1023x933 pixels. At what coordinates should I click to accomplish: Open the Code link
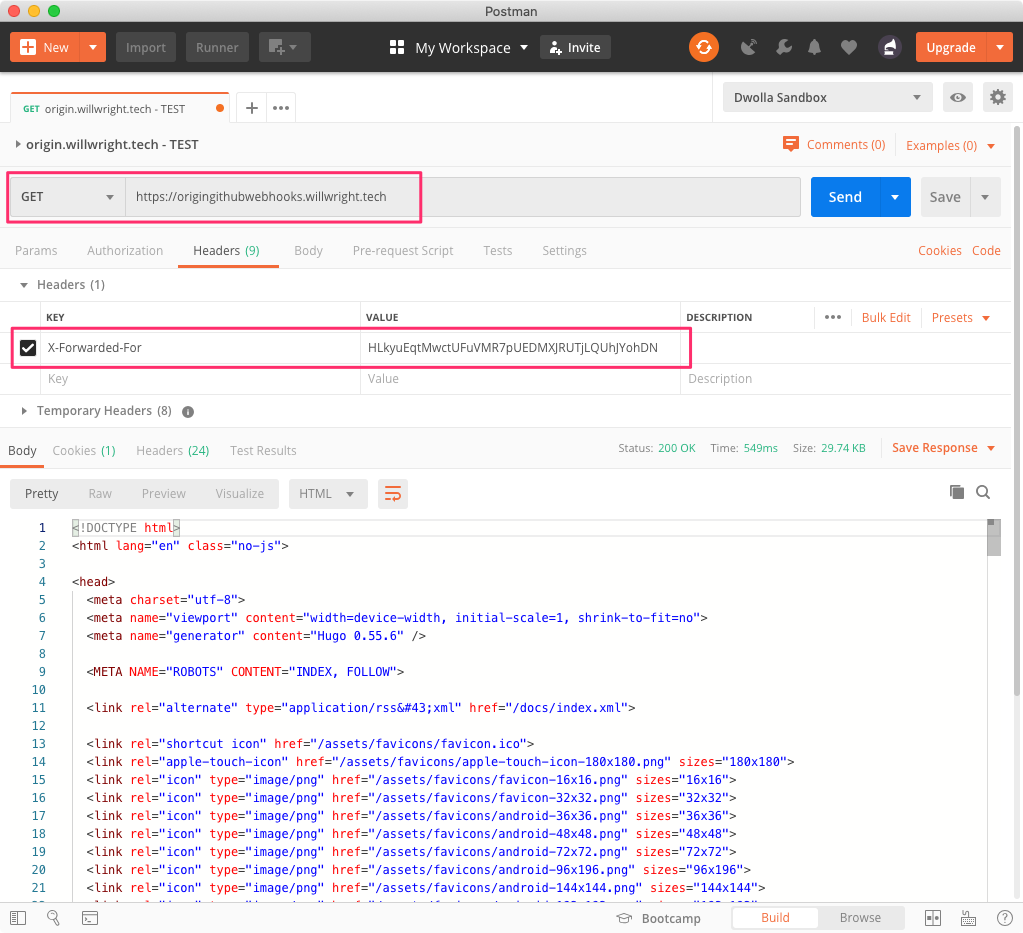click(x=986, y=251)
